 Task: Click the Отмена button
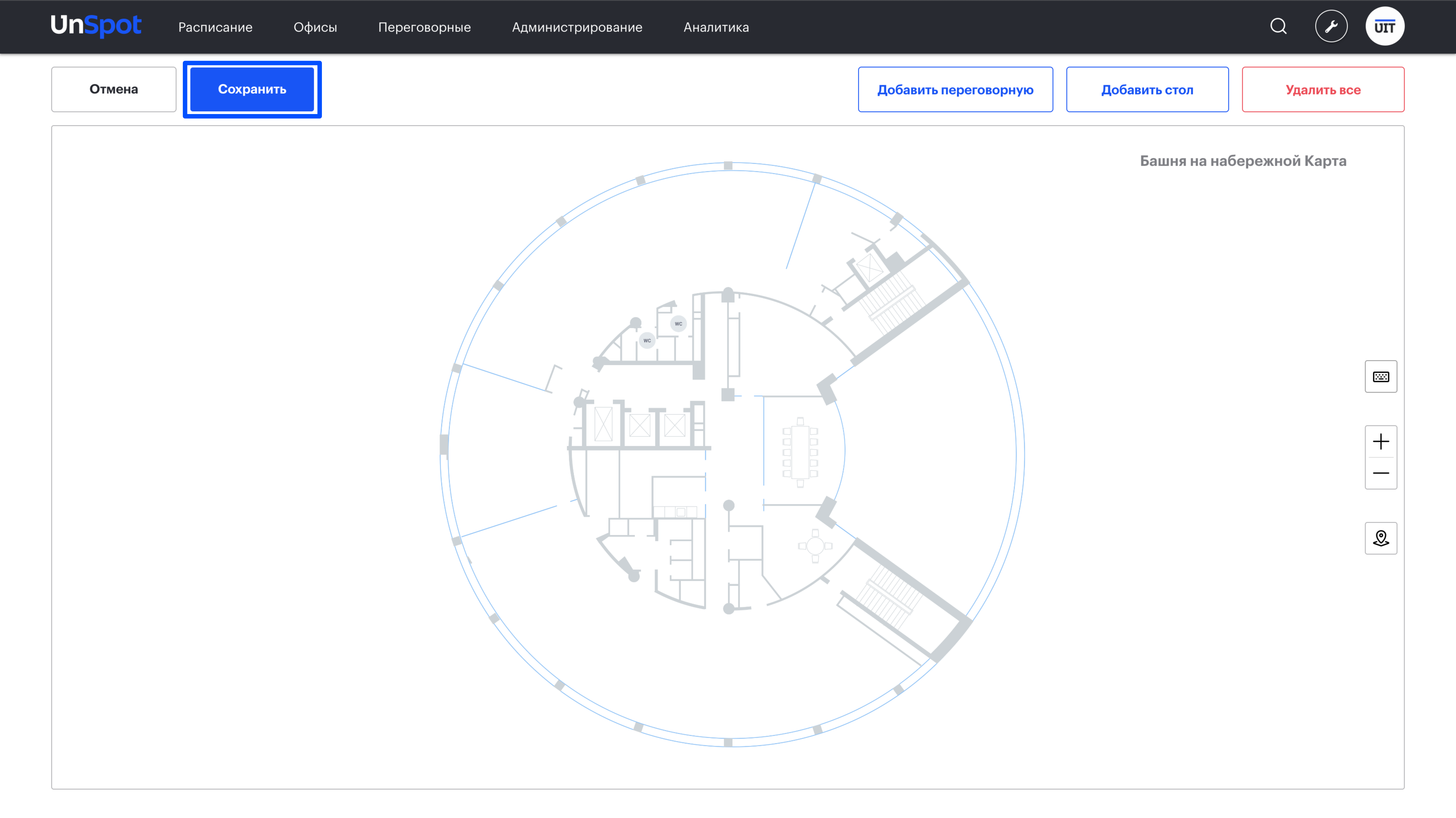tap(114, 89)
